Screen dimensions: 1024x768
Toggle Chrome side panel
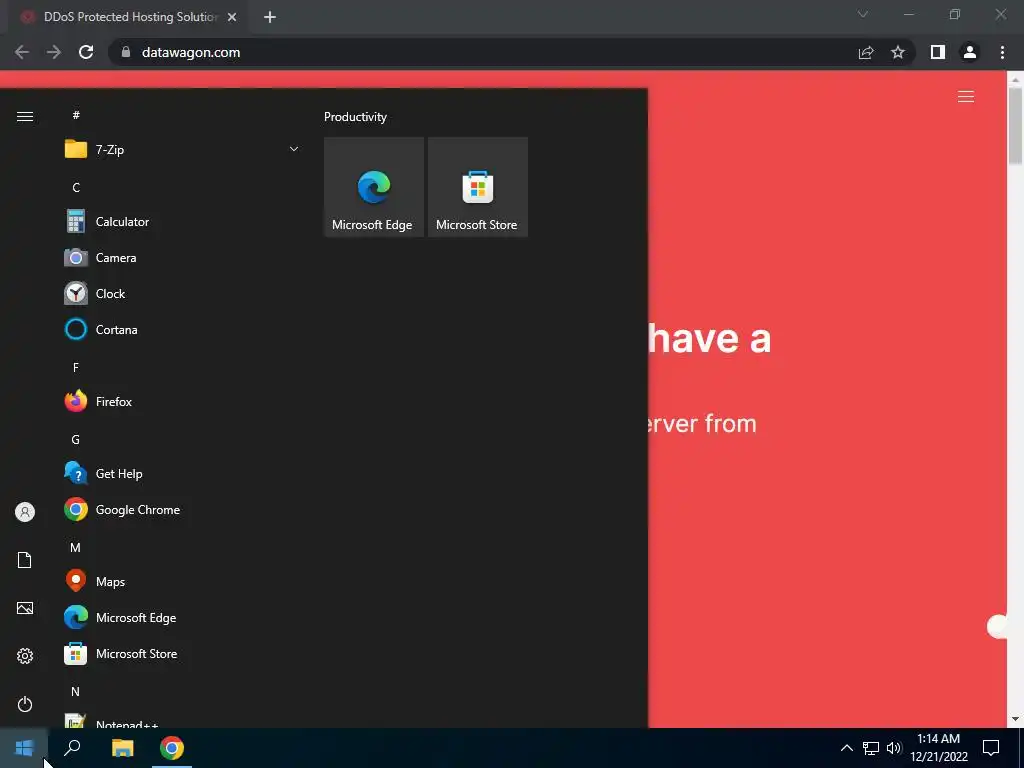(x=938, y=52)
